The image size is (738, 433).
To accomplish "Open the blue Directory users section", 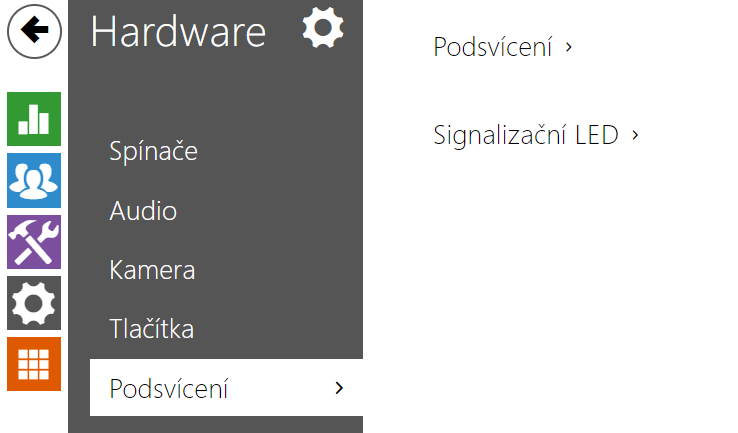I will click(34, 180).
